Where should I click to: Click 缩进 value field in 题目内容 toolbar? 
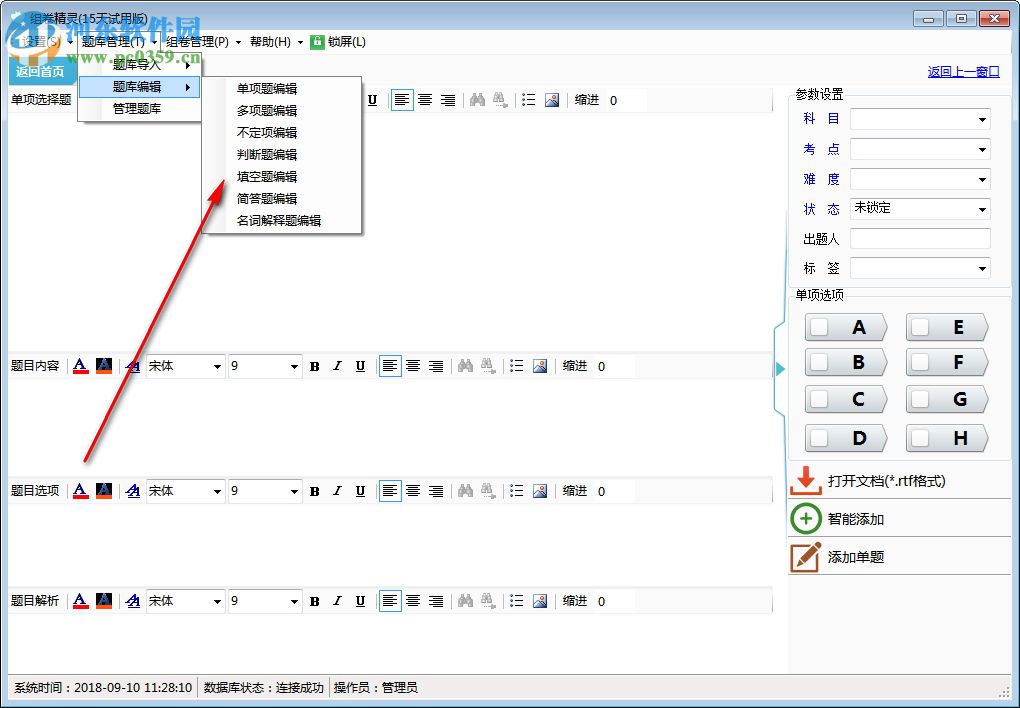coord(615,366)
